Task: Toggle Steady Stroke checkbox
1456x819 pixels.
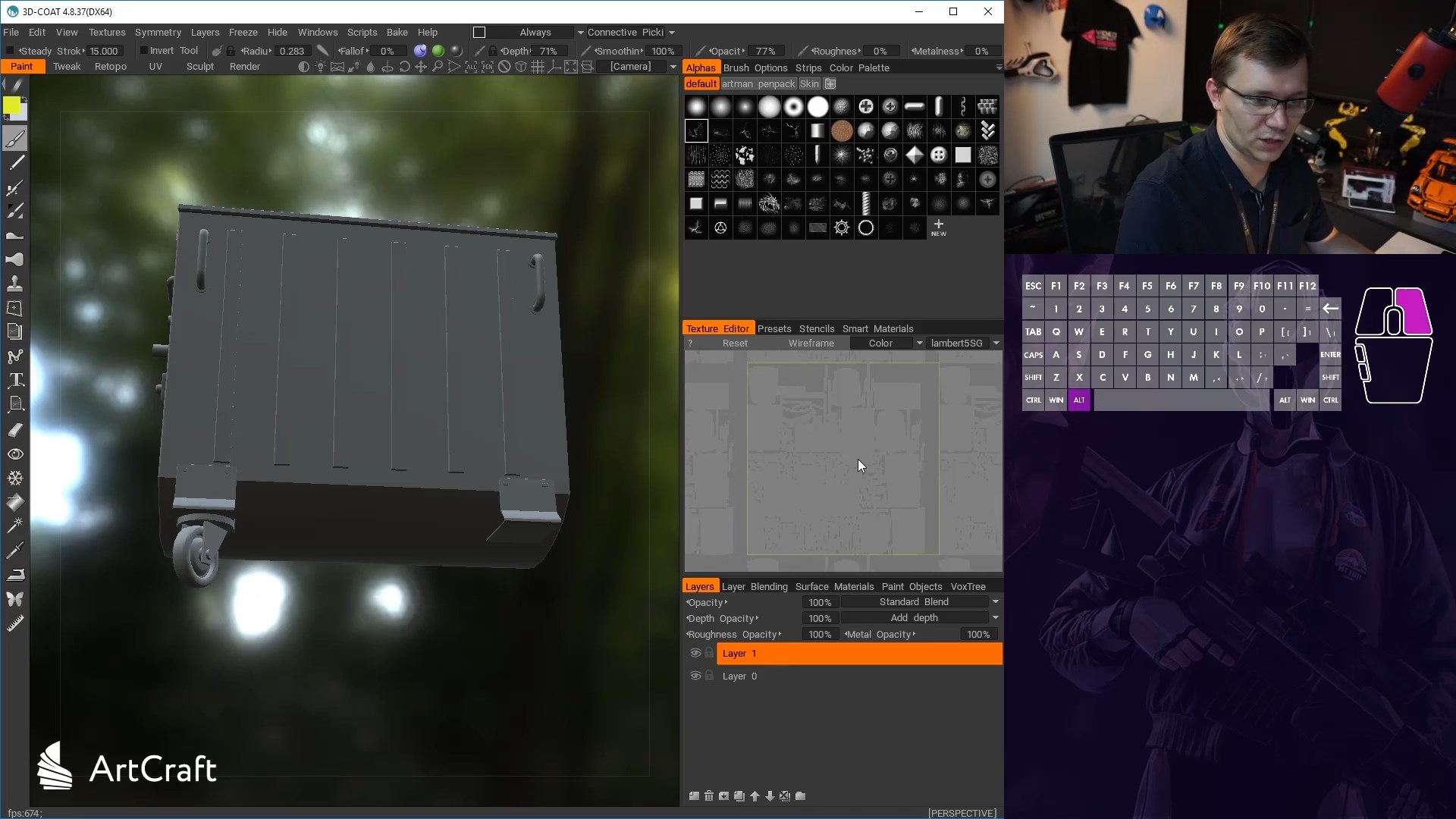Action: pos(10,51)
